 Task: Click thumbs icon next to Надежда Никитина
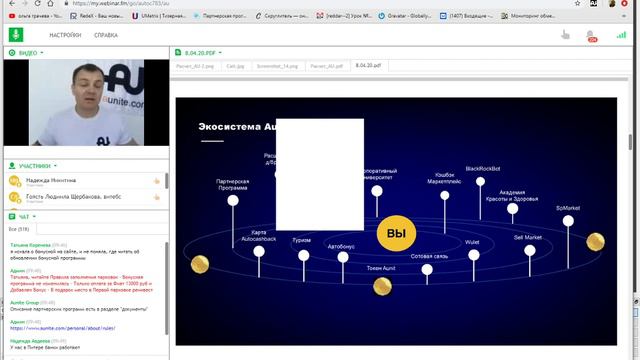(156, 181)
